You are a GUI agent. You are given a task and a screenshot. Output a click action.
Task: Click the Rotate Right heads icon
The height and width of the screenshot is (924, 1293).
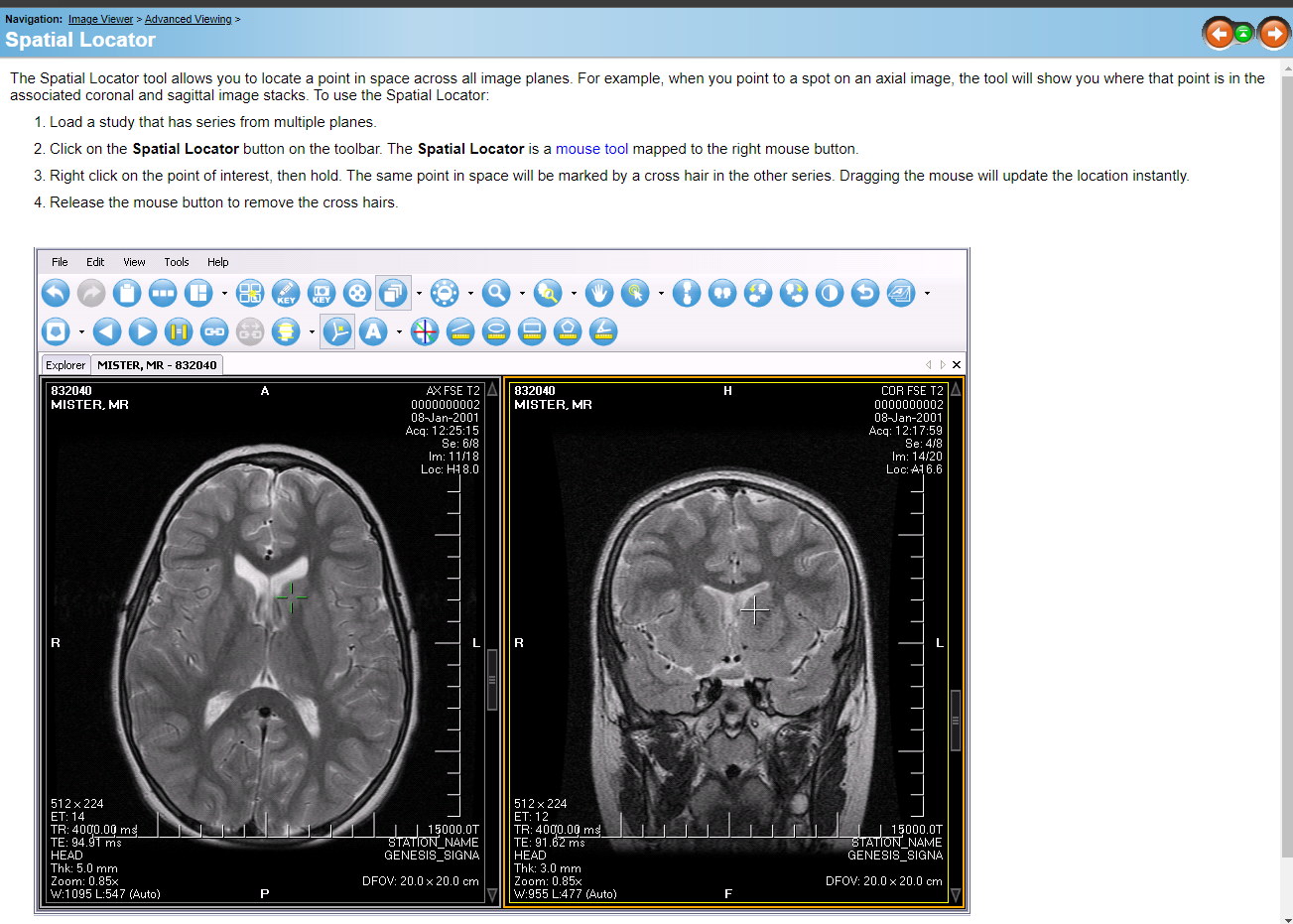click(794, 293)
